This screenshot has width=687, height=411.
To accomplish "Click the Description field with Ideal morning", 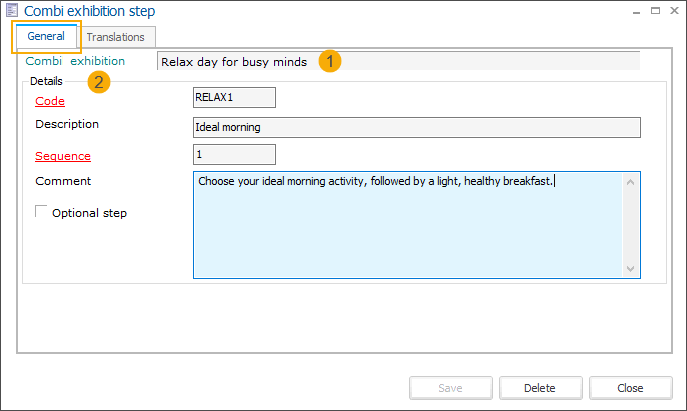I will 415,127.
